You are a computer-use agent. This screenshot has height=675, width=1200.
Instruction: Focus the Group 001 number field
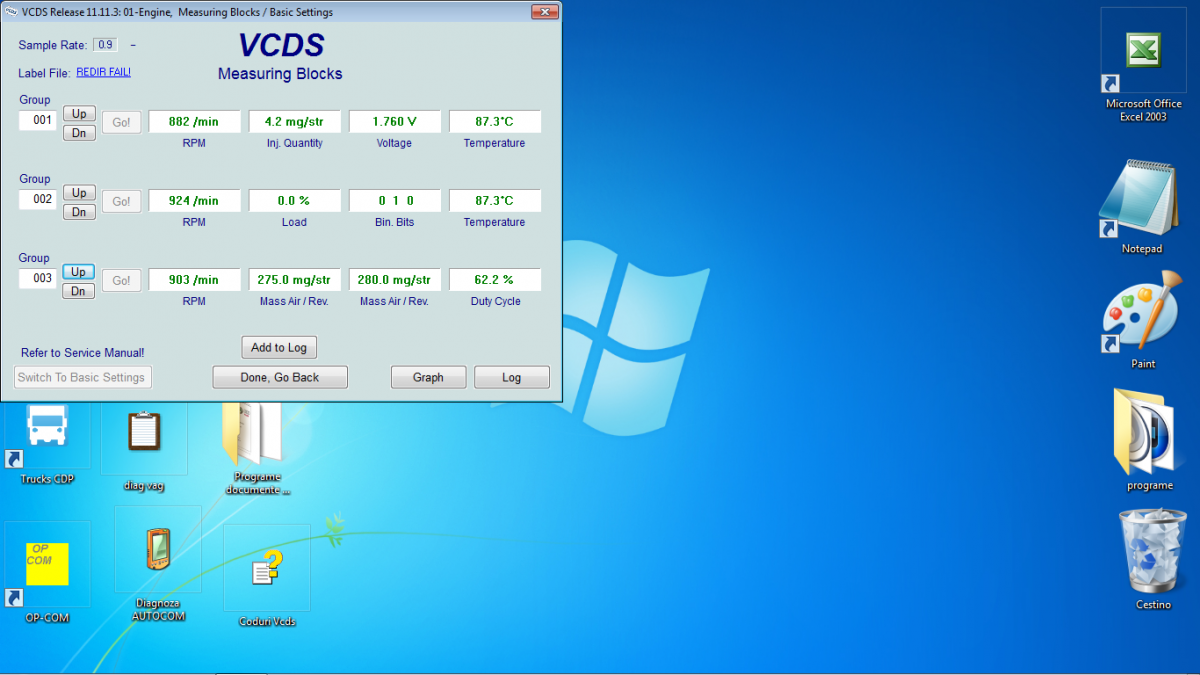pos(38,121)
